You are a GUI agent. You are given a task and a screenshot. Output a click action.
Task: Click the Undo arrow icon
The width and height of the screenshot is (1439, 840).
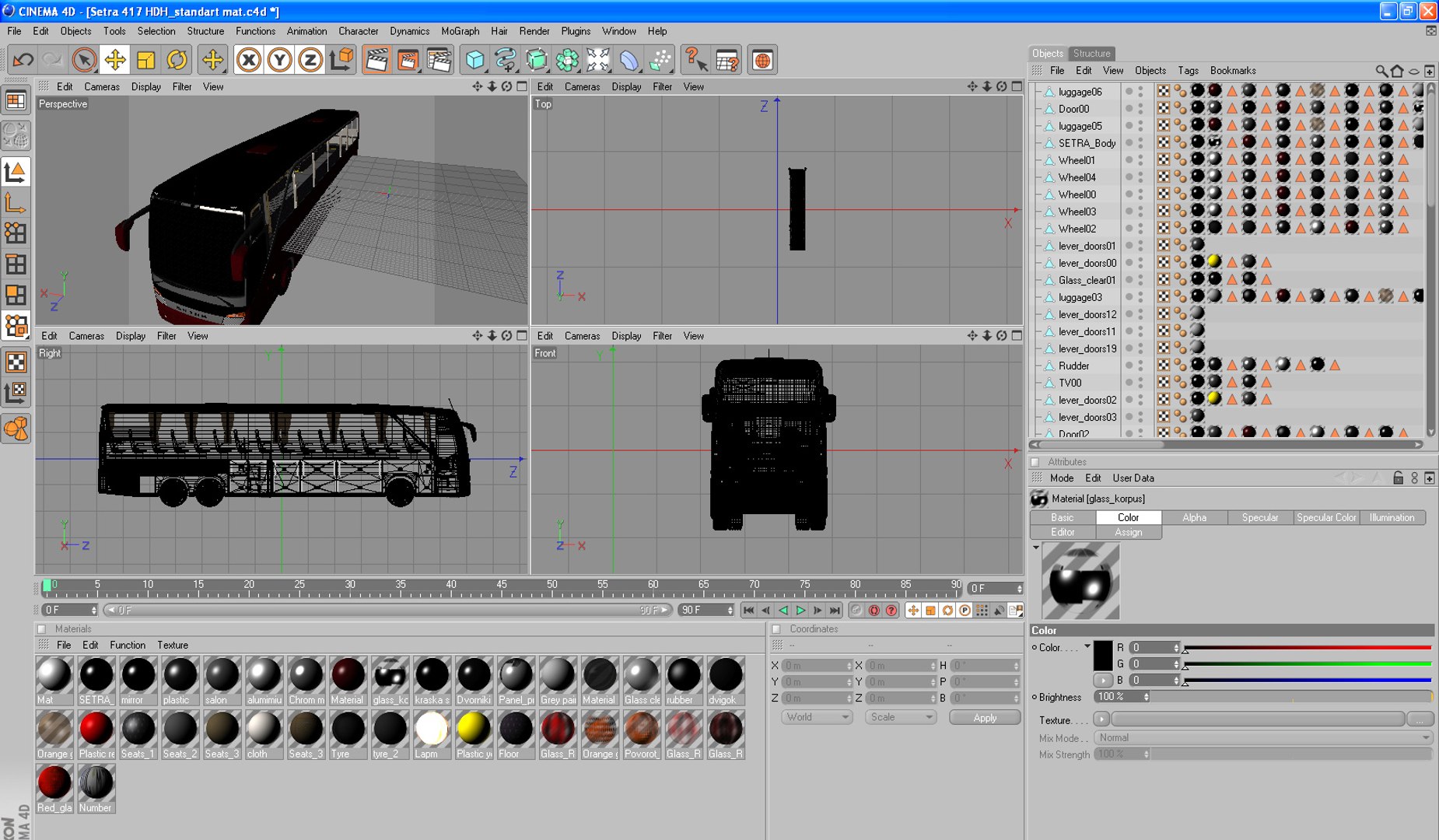[23, 60]
